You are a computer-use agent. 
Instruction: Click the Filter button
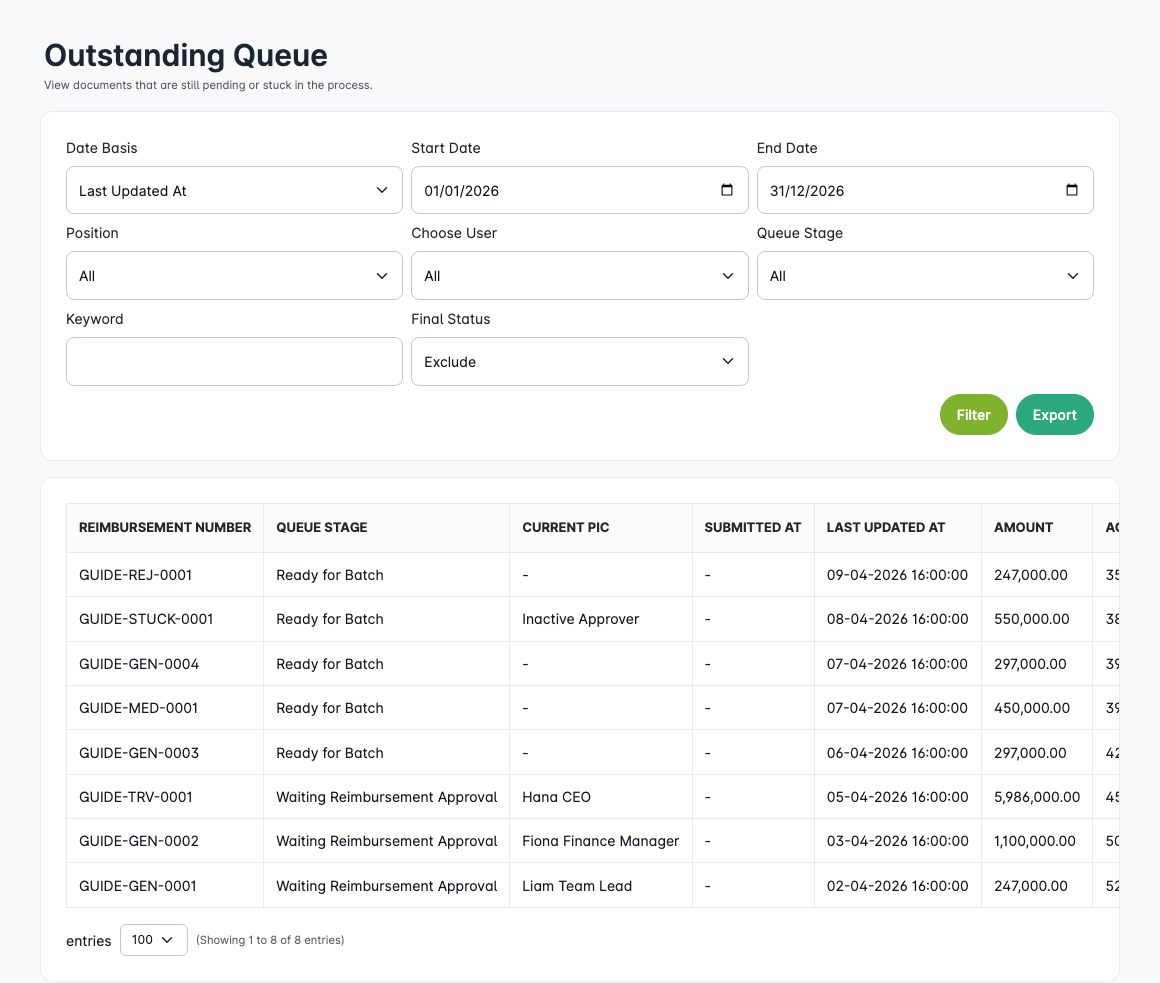point(973,414)
